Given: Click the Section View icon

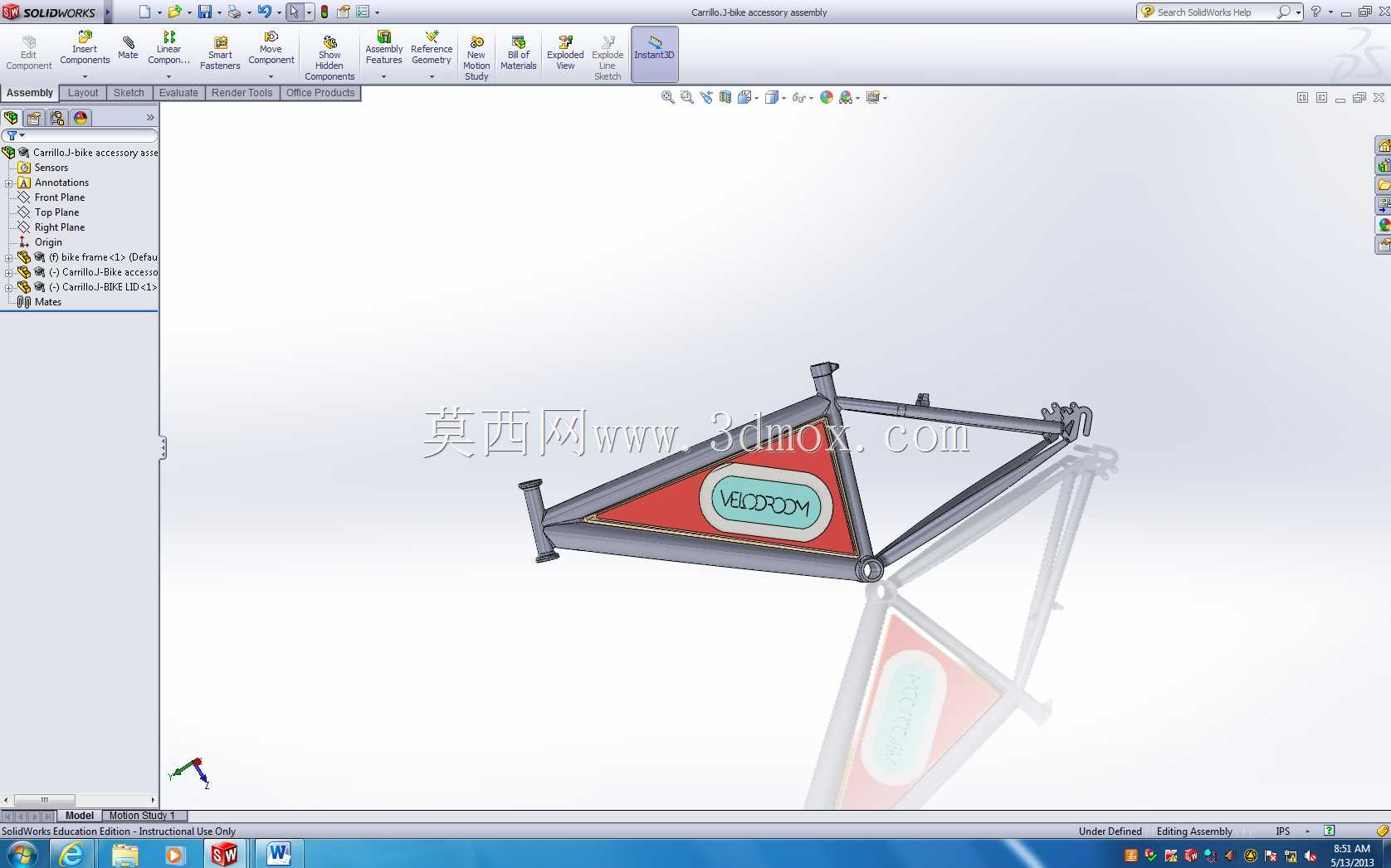Looking at the screenshot, I should (725, 97).
